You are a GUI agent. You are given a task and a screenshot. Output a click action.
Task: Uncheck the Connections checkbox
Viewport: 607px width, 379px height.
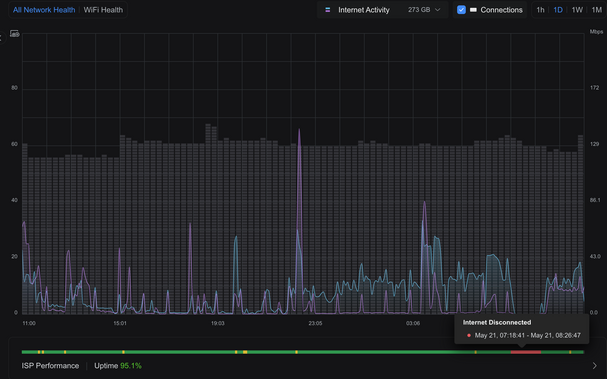pyautogui.click(x=461, y=10)
